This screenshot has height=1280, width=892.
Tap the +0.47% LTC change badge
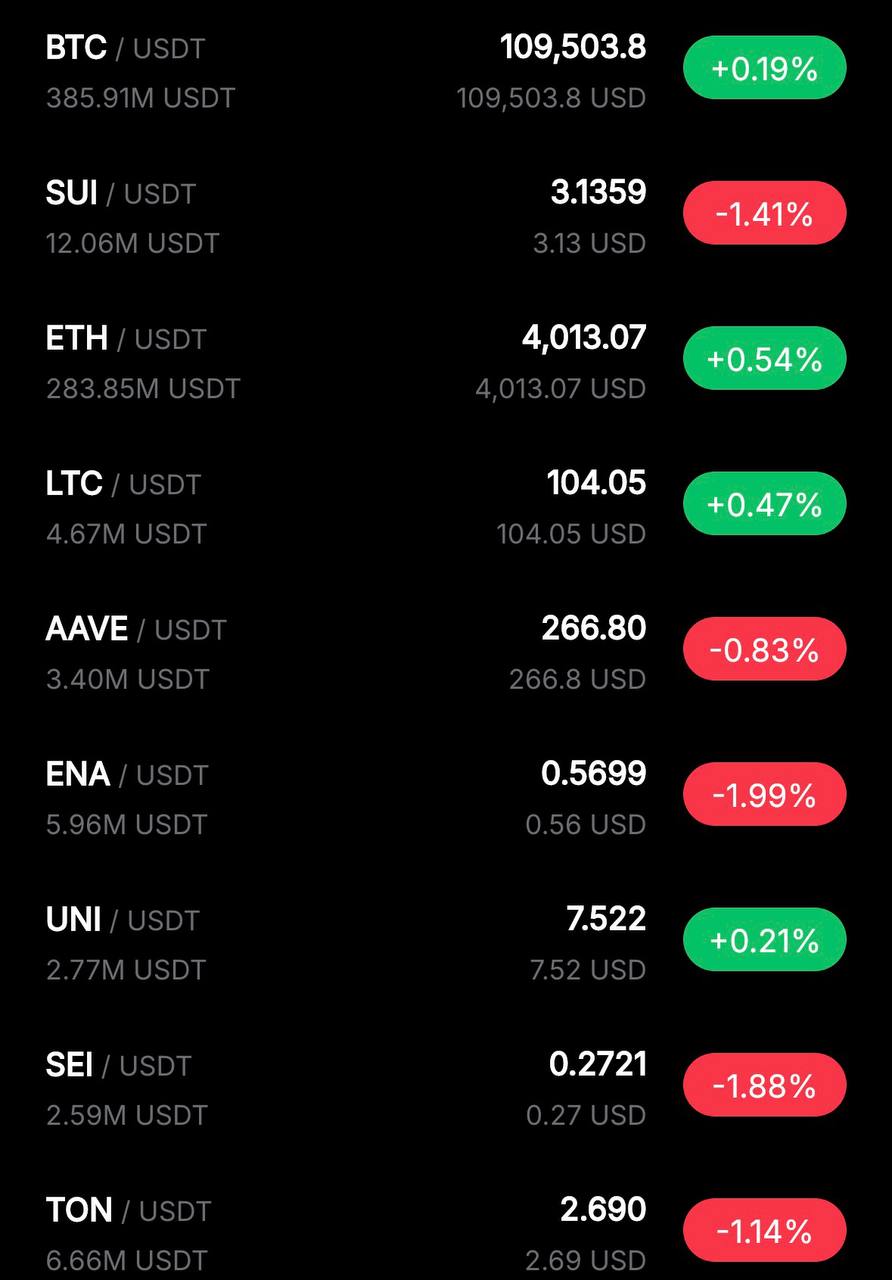pyautogui.click(x=765, y=503)
